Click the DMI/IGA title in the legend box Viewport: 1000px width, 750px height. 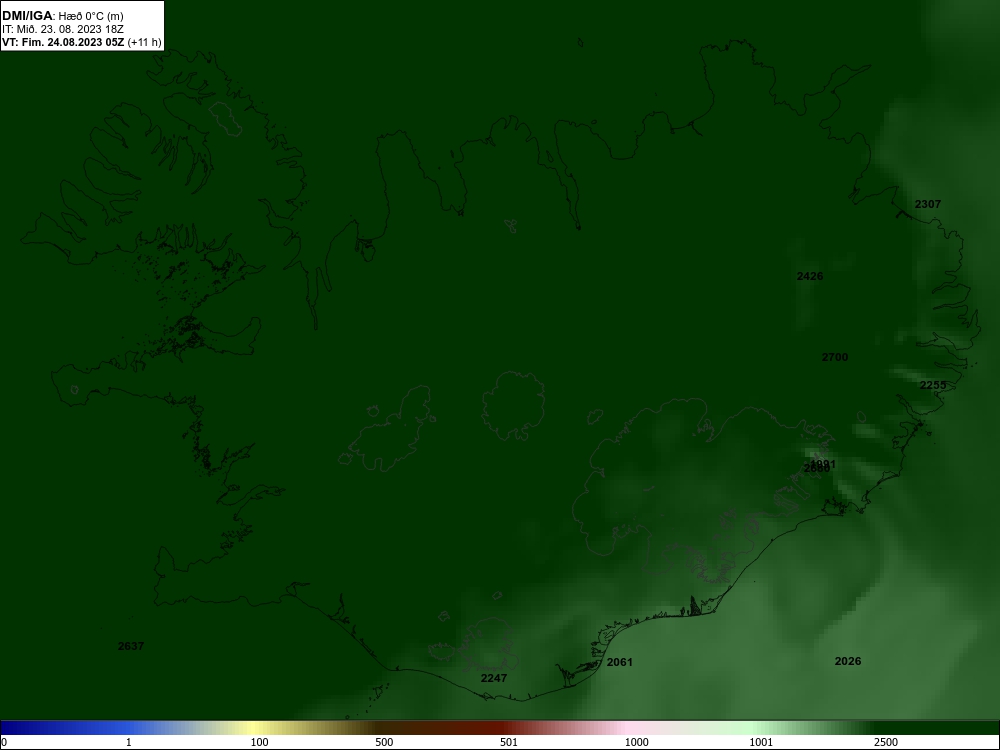(27, 16)
